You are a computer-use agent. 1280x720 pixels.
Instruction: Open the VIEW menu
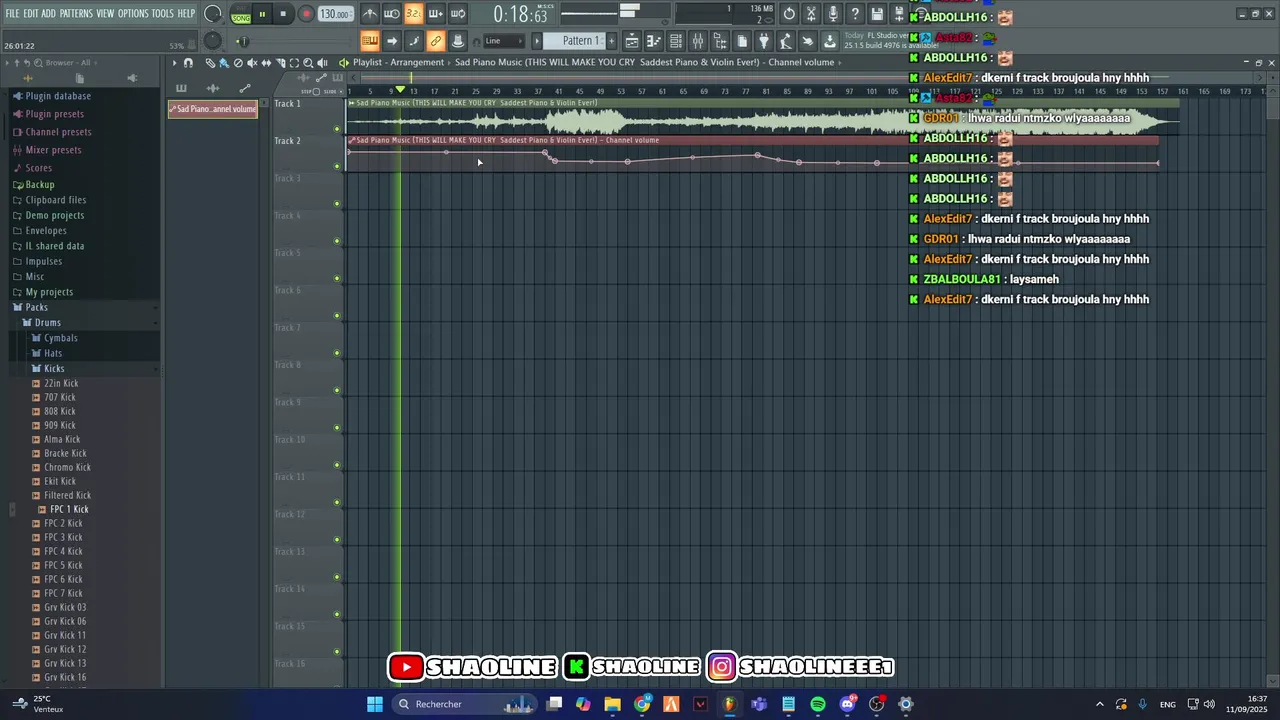pyautogui.click(x=105, y=14)
